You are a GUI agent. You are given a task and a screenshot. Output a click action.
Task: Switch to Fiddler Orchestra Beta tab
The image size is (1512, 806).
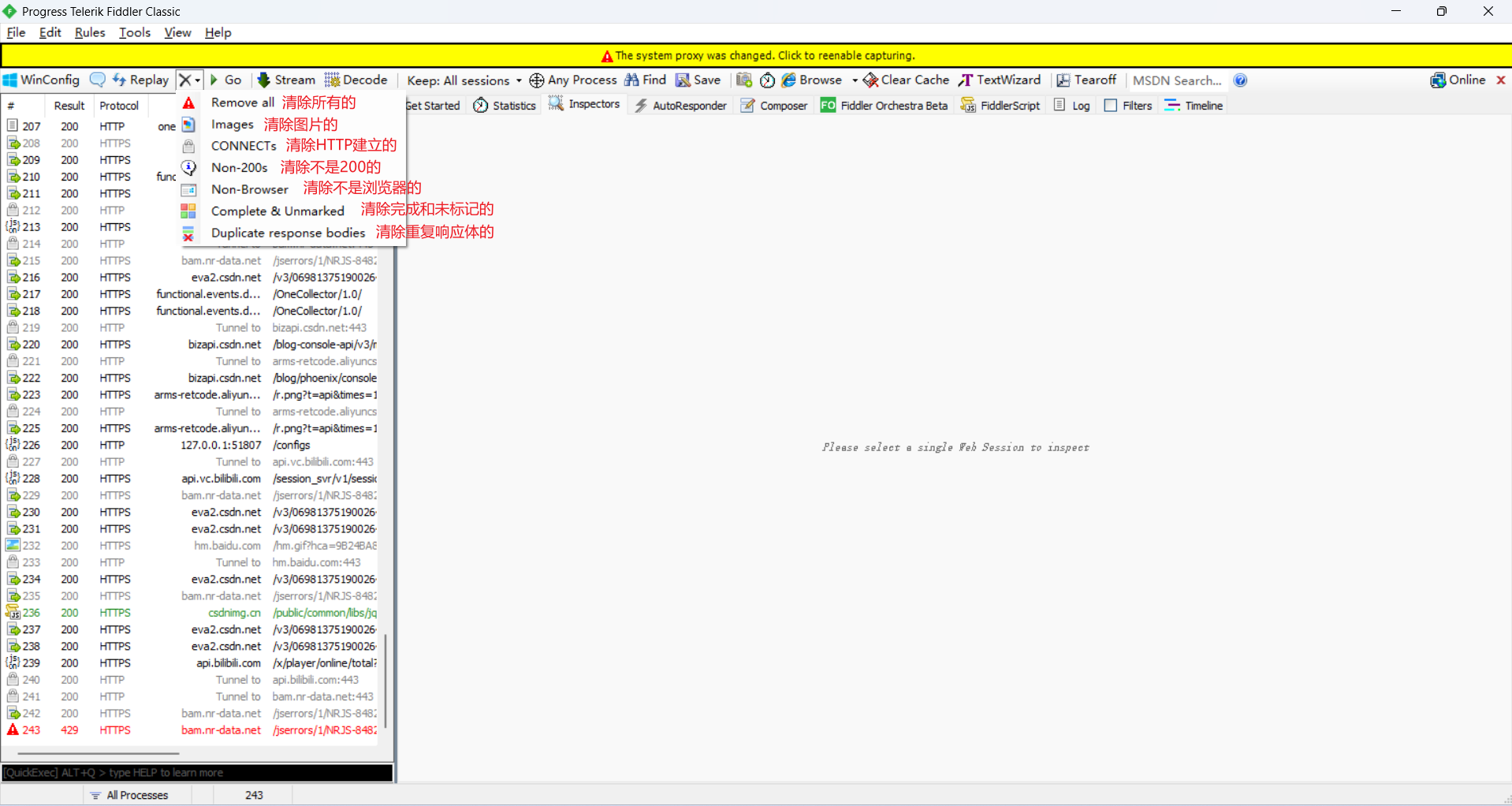(884, 106)
